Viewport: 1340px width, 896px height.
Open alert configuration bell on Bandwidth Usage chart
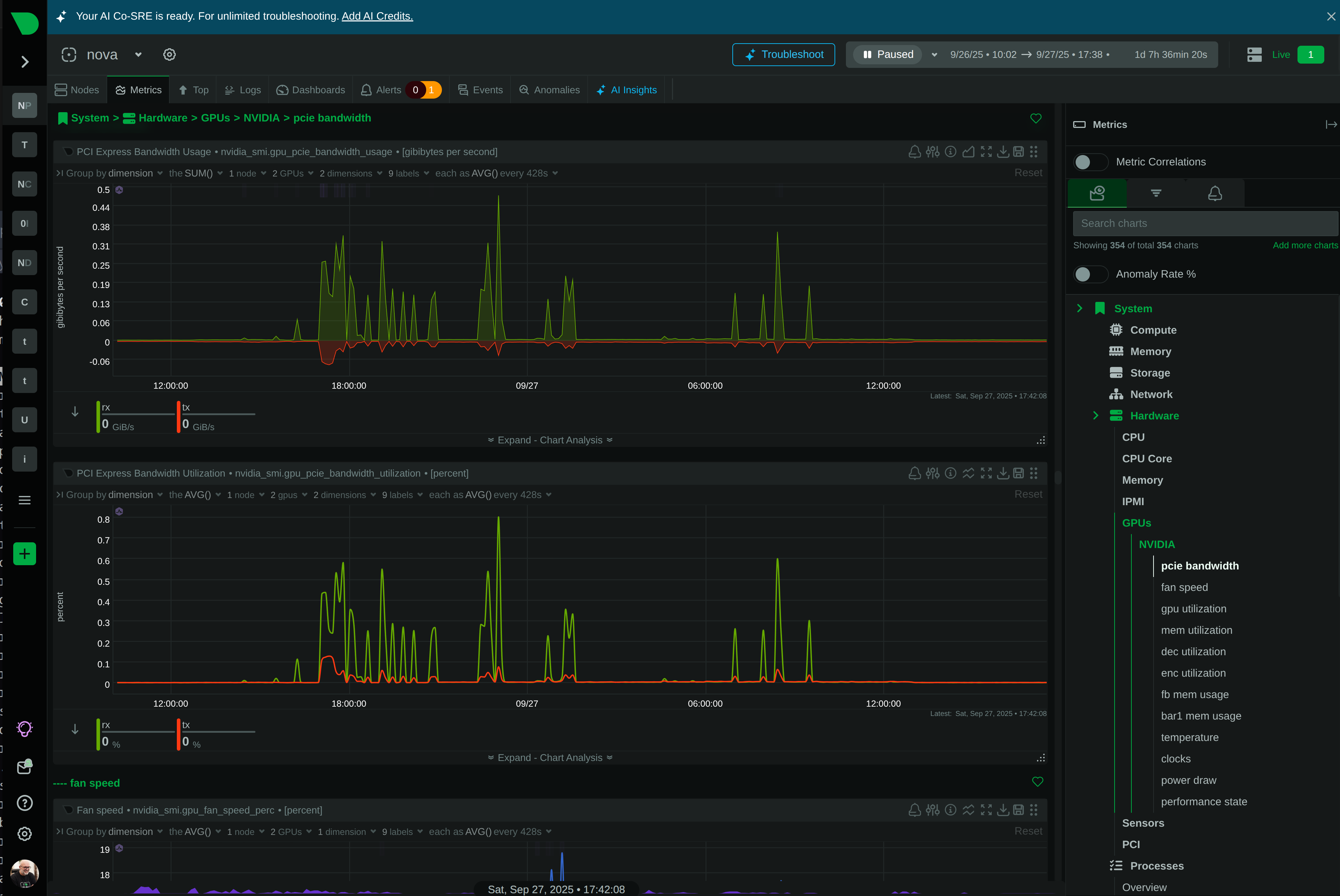tap(914, 151)
